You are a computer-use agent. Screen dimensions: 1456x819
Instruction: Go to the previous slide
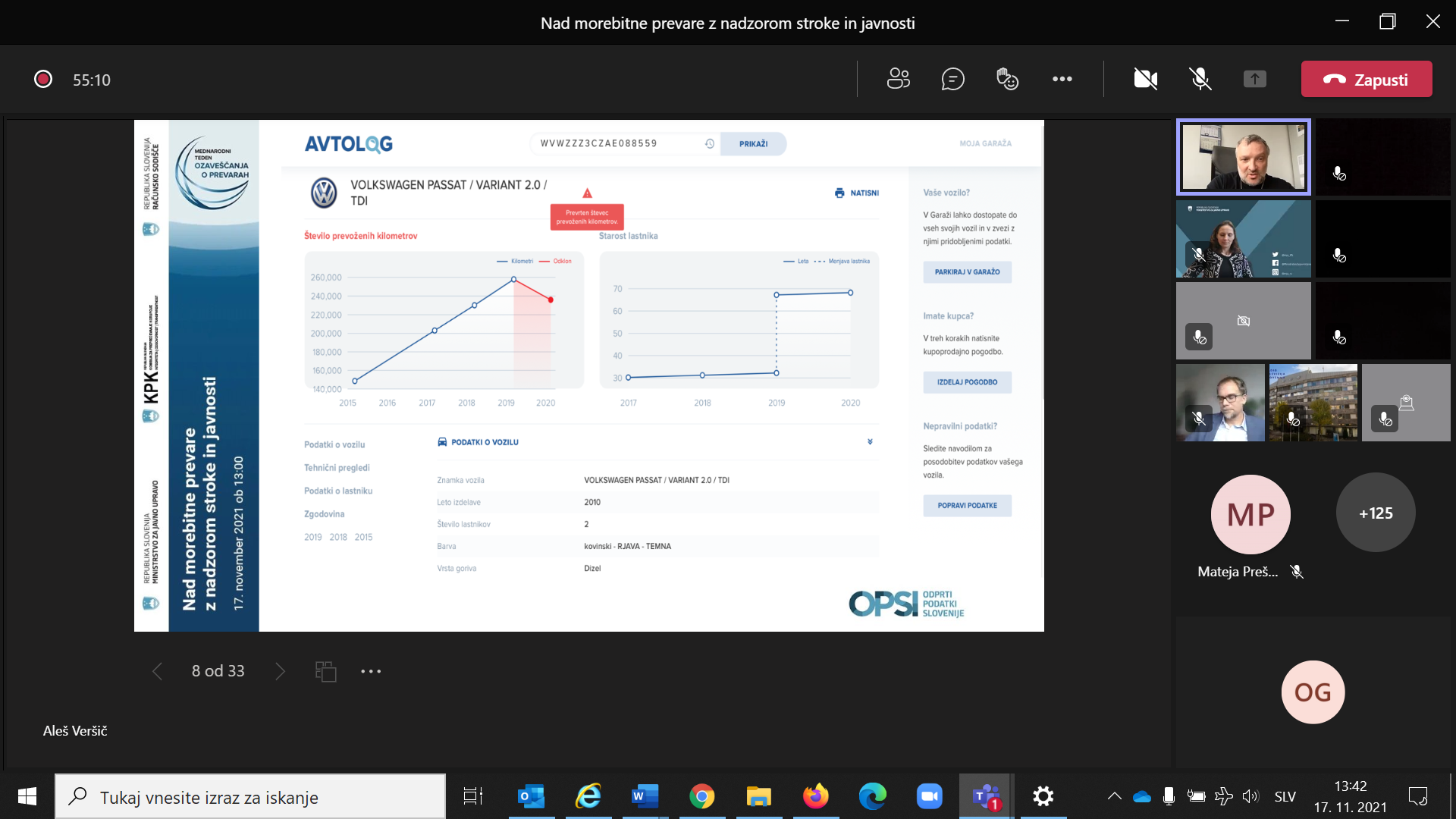click(157, 671)
